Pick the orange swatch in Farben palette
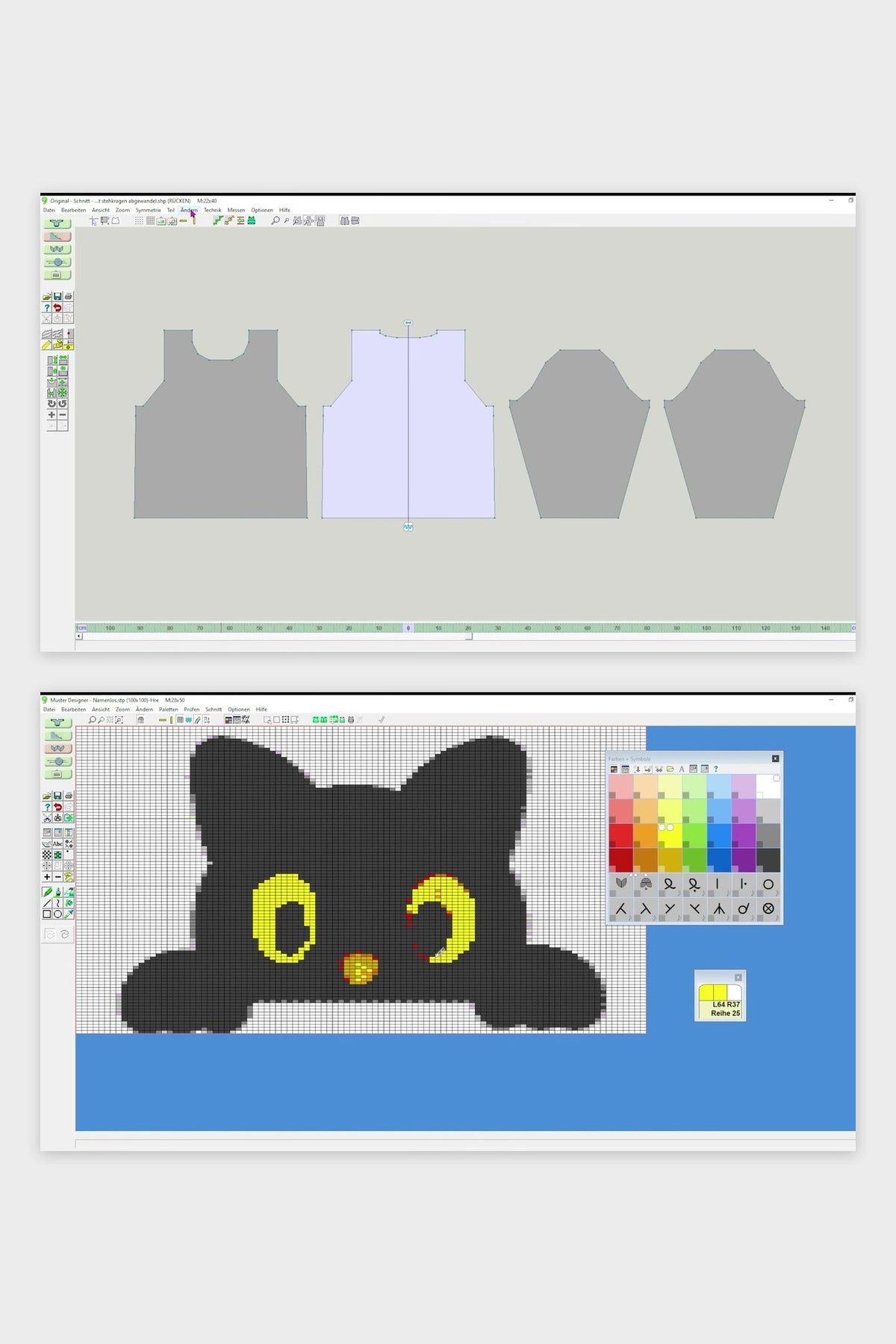 click(x=646, y=836)
